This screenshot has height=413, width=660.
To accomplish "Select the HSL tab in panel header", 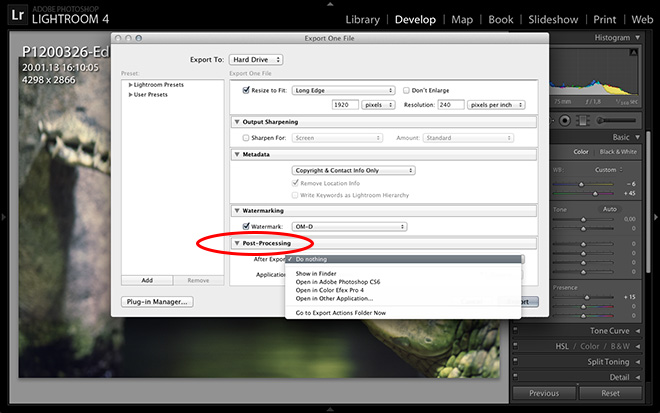I will (562, 346).
